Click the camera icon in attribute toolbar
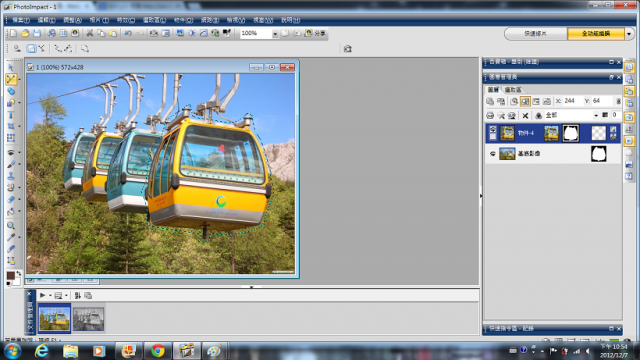 pyautogui.click(x=347, y=49)
